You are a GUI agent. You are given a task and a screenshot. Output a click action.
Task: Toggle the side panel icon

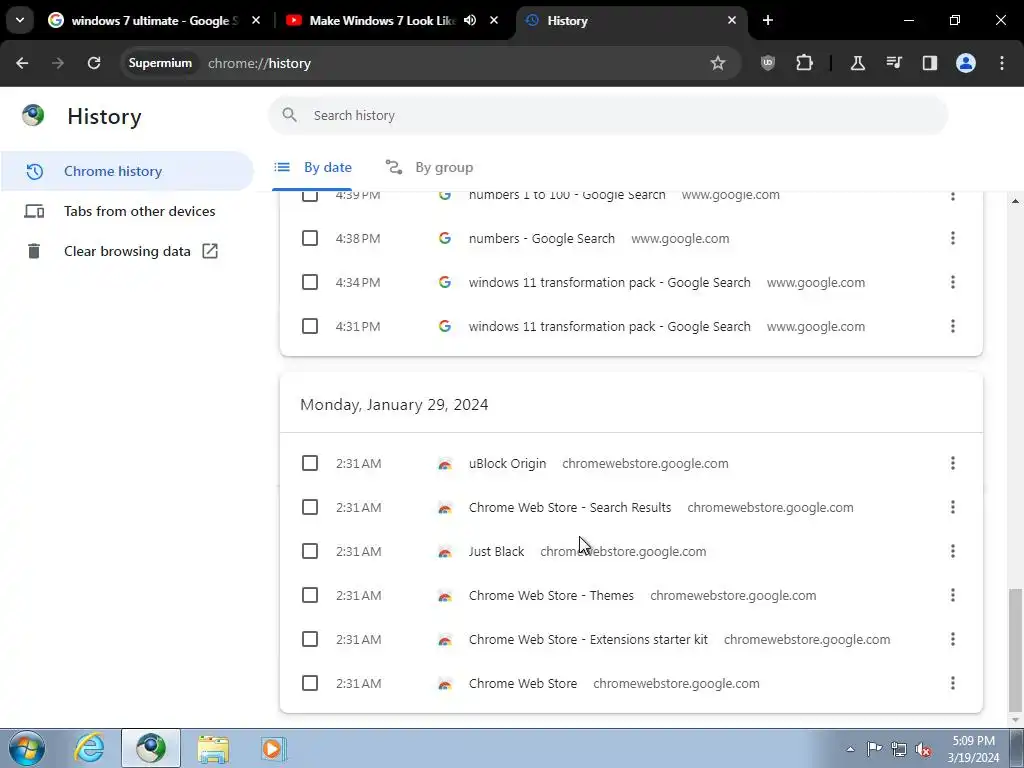point(930,63)
